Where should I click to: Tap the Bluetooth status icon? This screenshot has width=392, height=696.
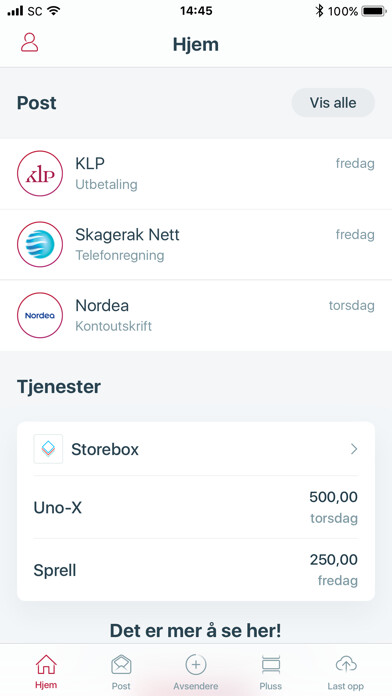(319, 11)
